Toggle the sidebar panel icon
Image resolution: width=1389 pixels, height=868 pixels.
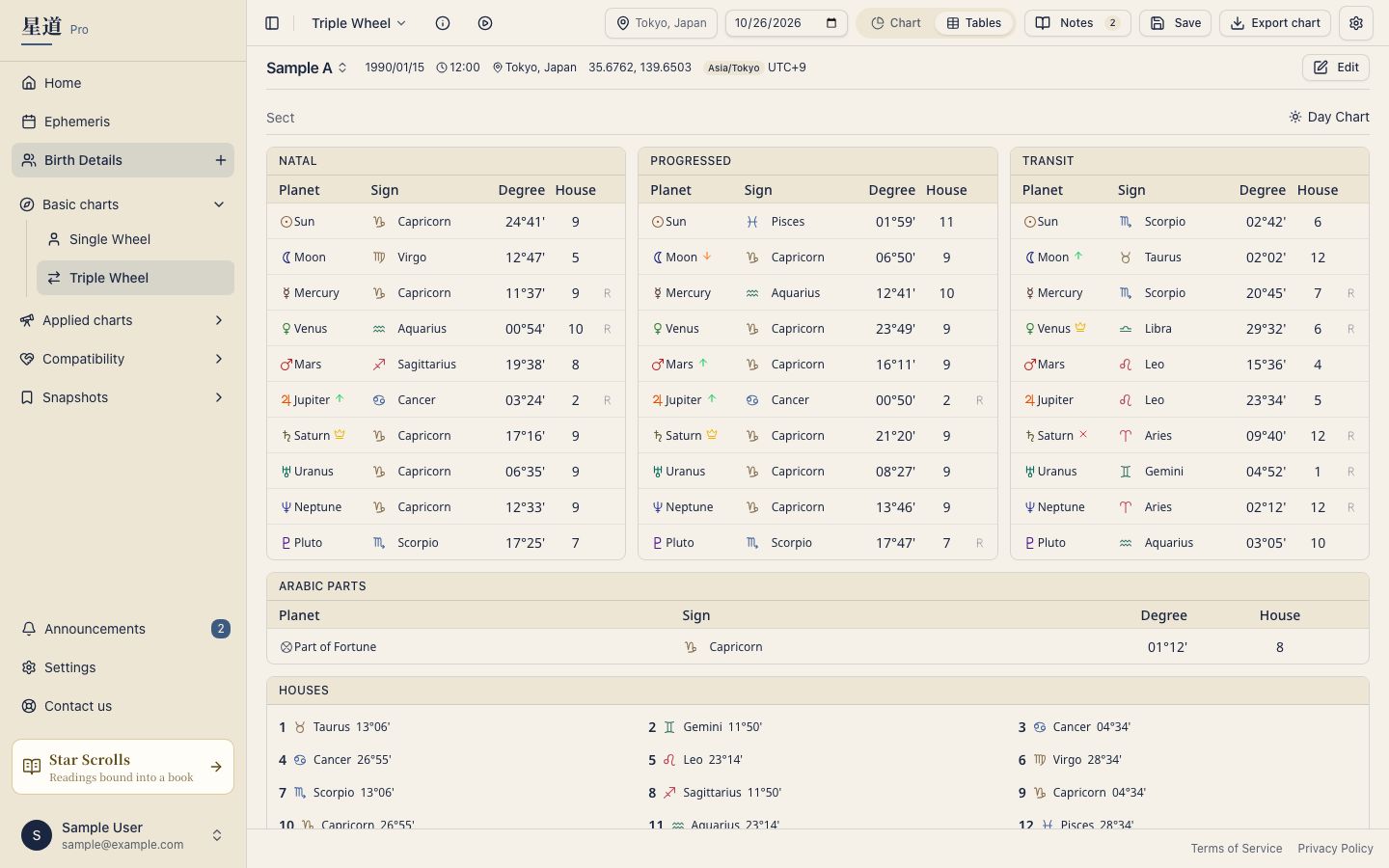point(272,23)
